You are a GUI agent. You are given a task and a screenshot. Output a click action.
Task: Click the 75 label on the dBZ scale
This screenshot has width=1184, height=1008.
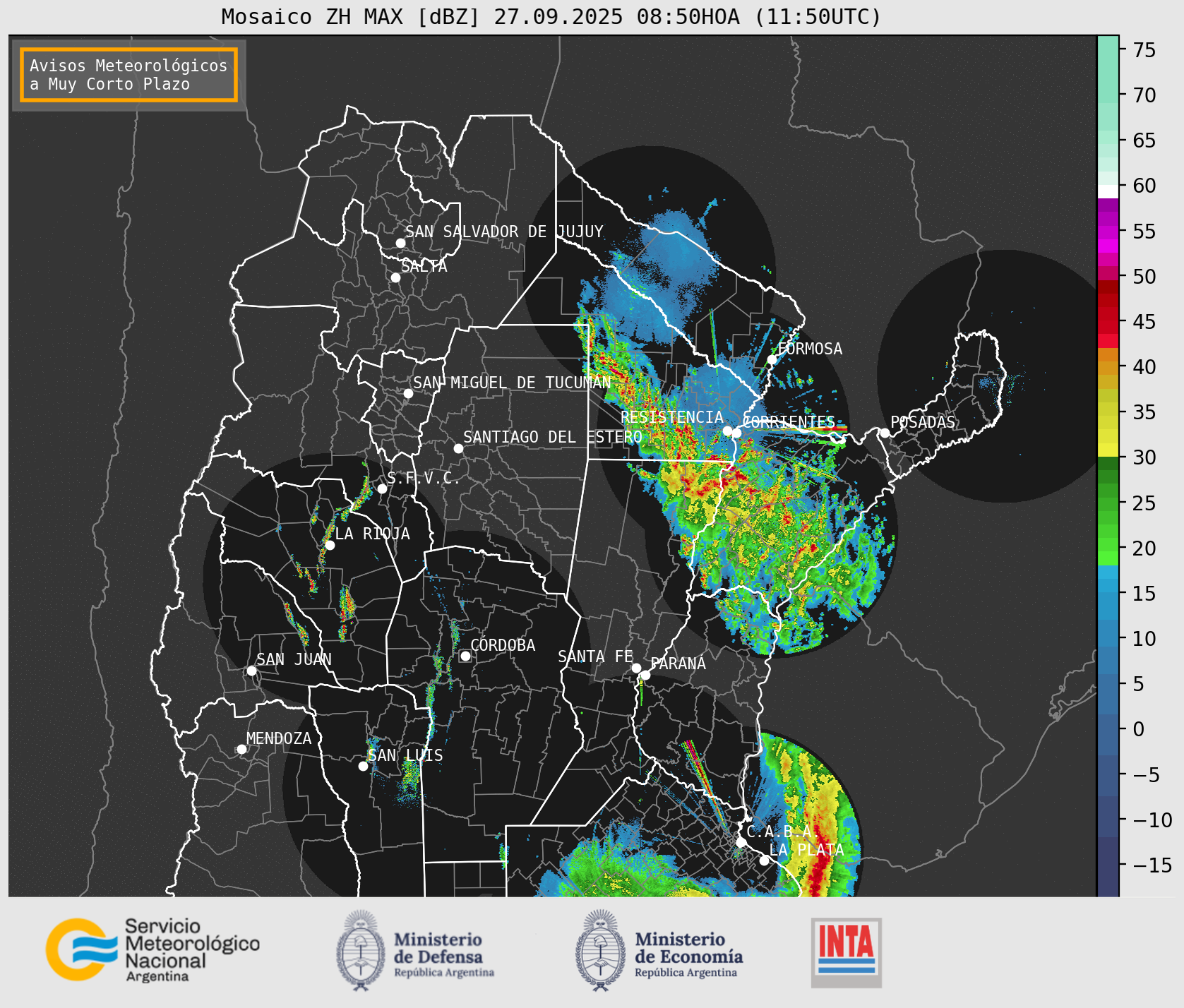click(1144, 49)
